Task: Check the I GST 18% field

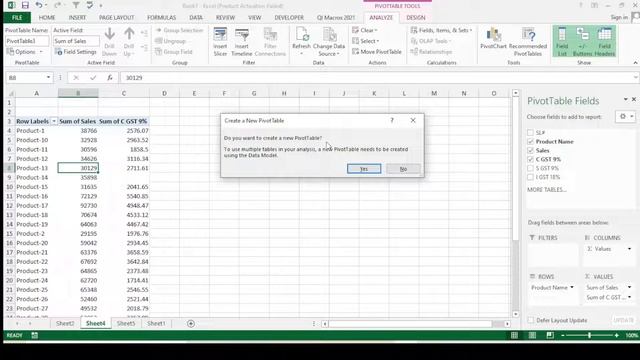Action: point(530,177)
